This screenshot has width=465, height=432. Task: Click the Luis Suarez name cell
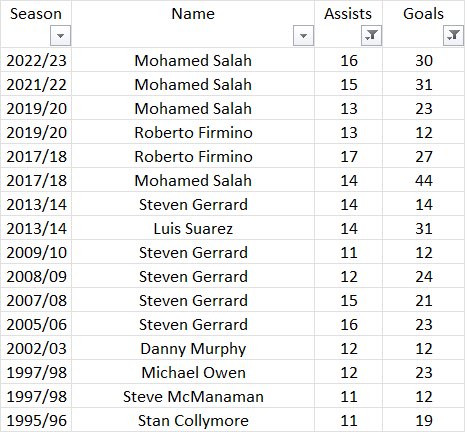coord(193,228)
